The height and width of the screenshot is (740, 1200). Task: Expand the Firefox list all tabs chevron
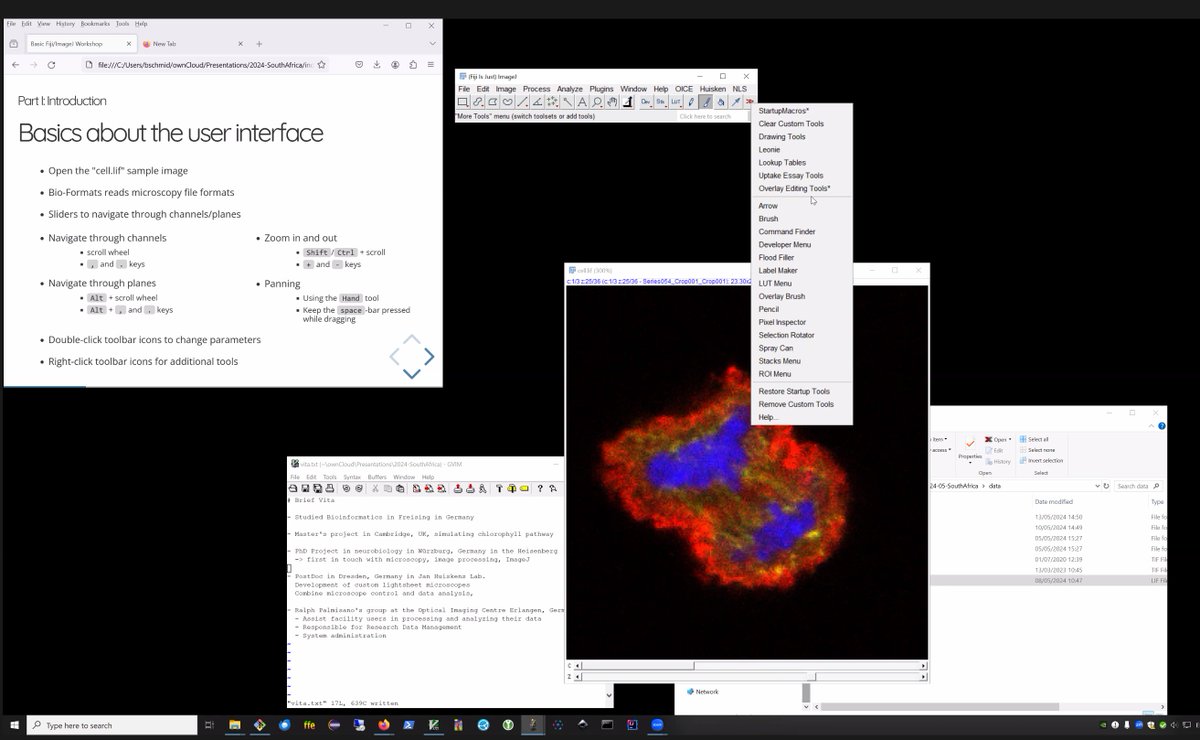(432, 44)
